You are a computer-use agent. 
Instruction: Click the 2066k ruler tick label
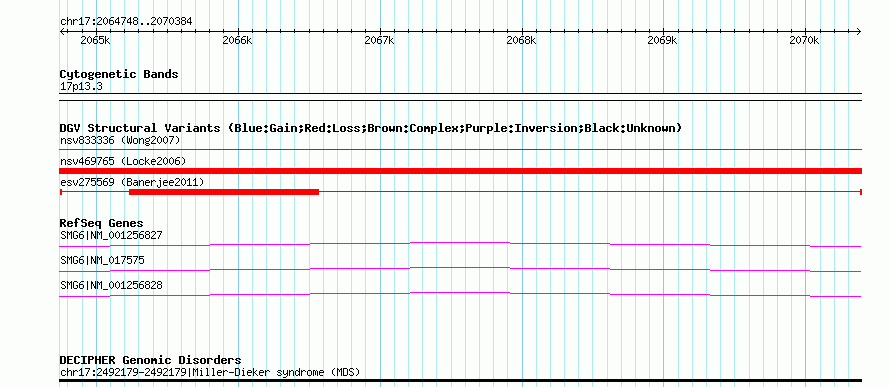click(237, 41)
